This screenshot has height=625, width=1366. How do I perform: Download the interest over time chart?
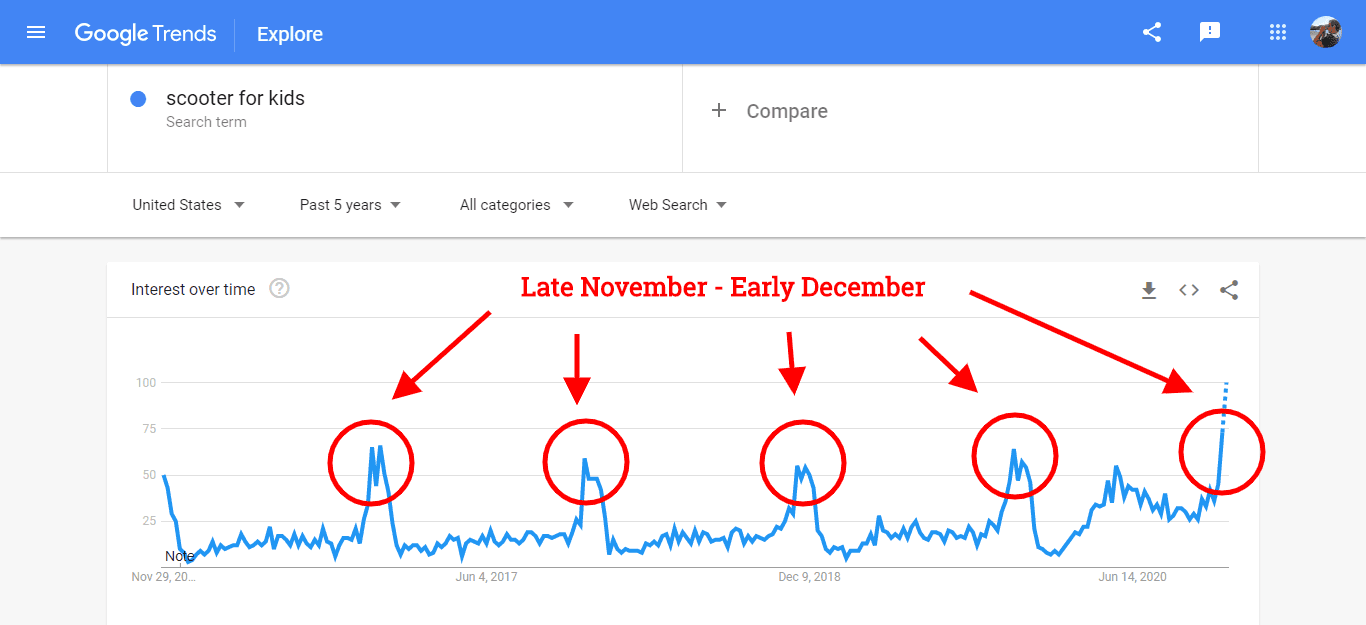[1149, 290]
